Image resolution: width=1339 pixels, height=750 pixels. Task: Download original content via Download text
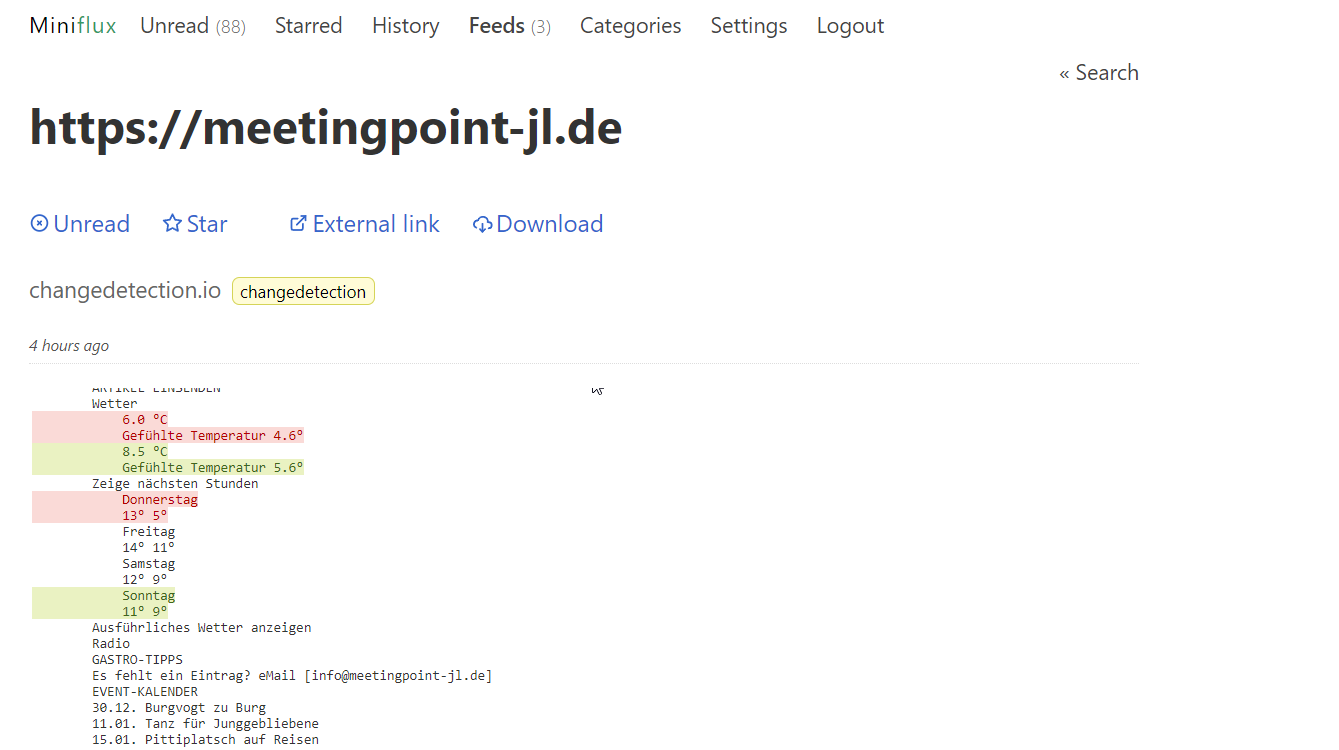click(x=550, y=224)
